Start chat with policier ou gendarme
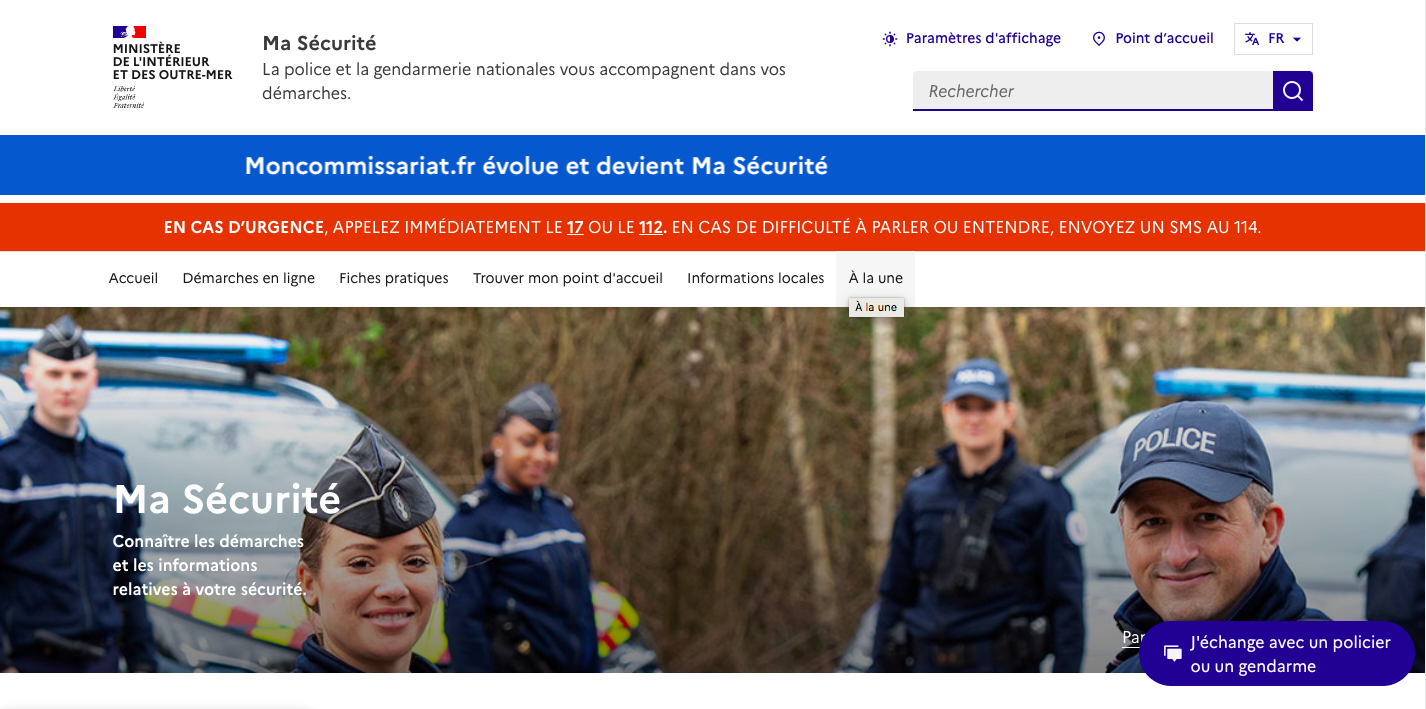Screen dimensions: 1426x709 (1277, 654)
